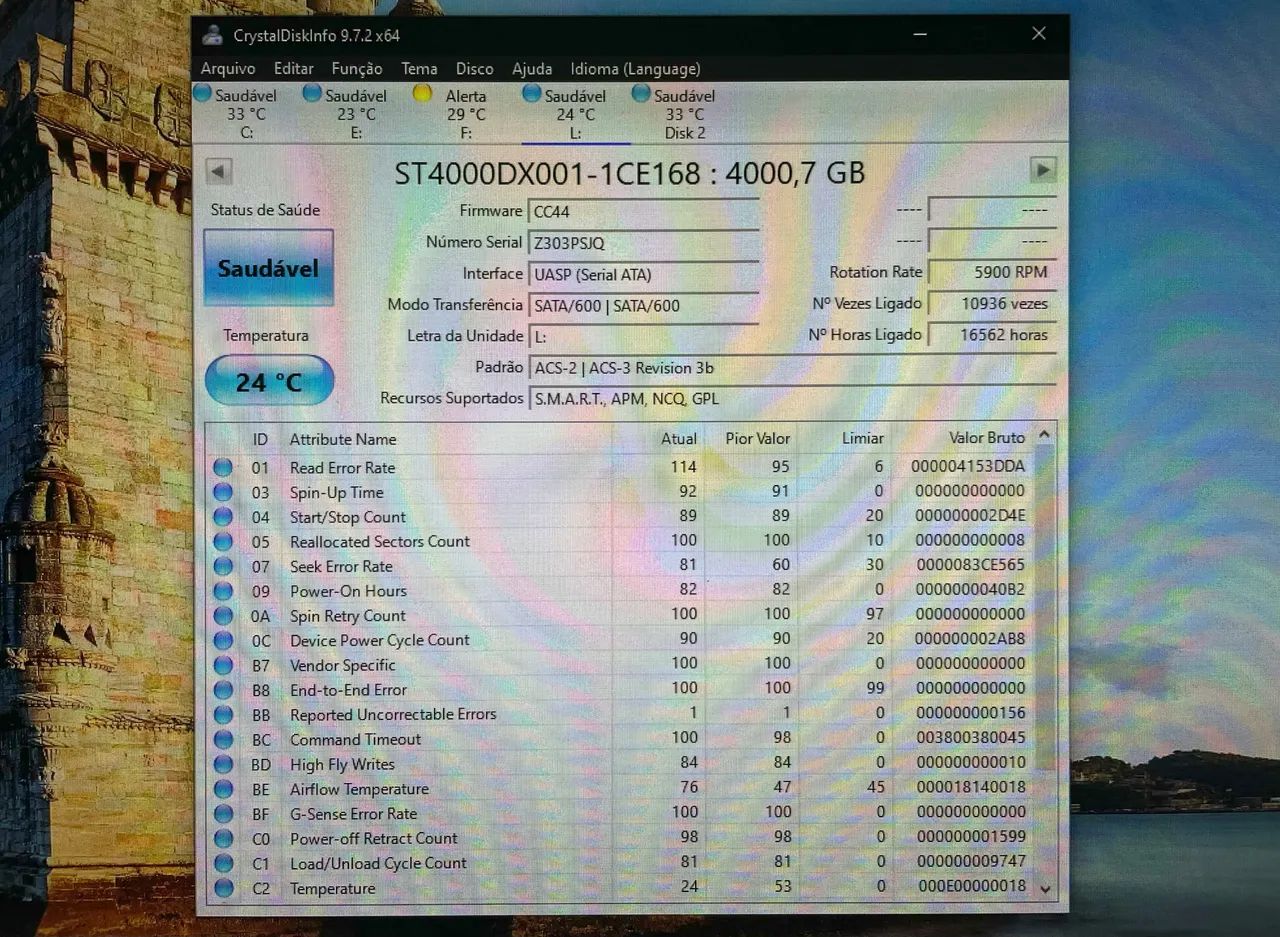
Task: Click status orb for Seek Error Rate
Action: 222,566
